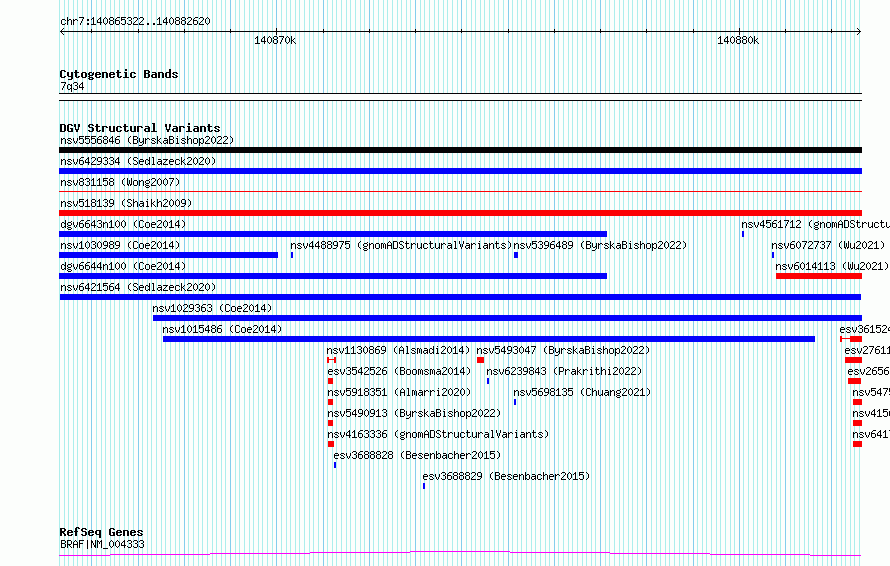890x566 pixels.
Task: Click the esv3542526 (Boomsma2014) label
Action: [x=399, y=371]
